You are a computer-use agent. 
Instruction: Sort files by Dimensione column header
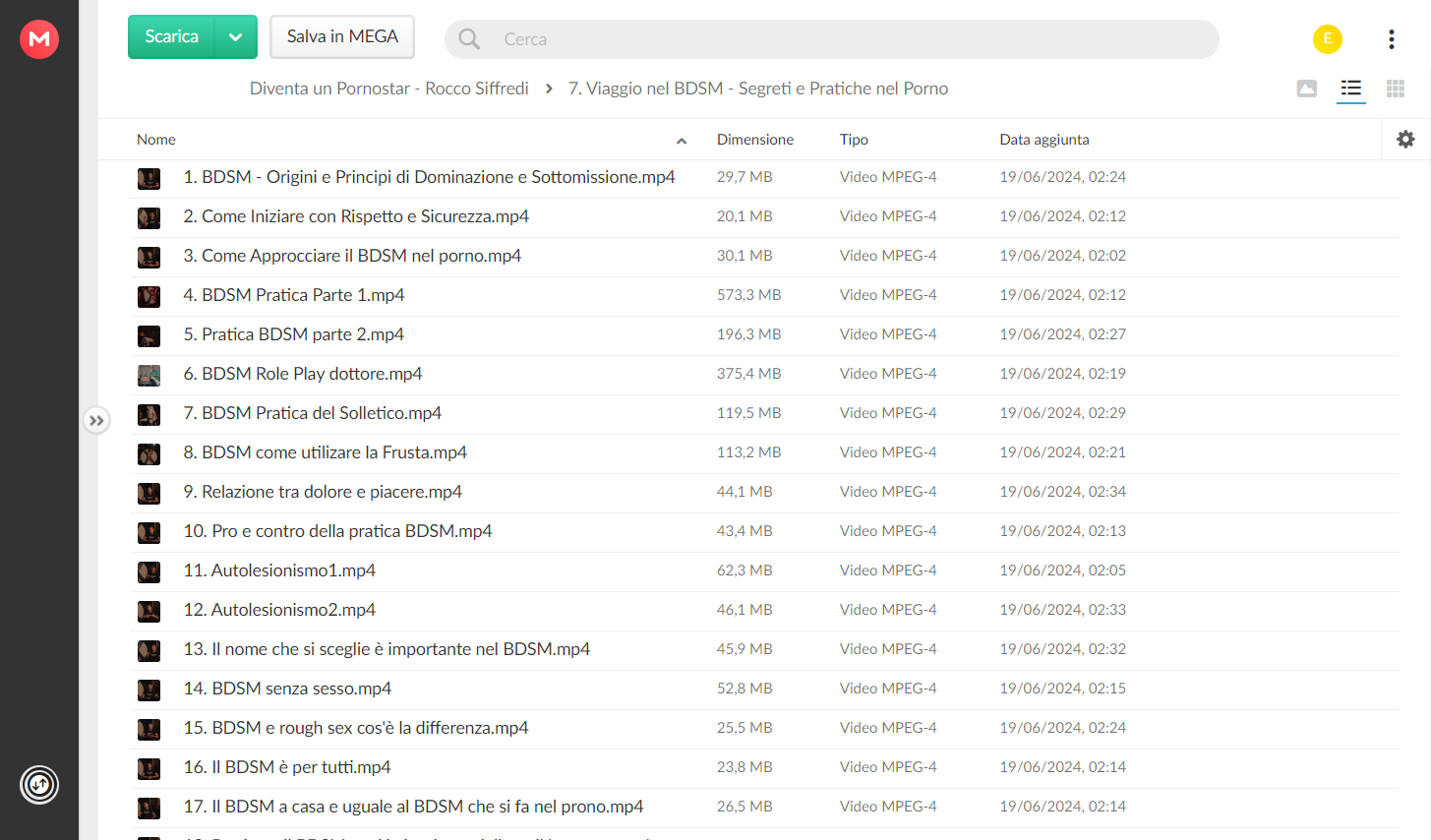point(755,140)
